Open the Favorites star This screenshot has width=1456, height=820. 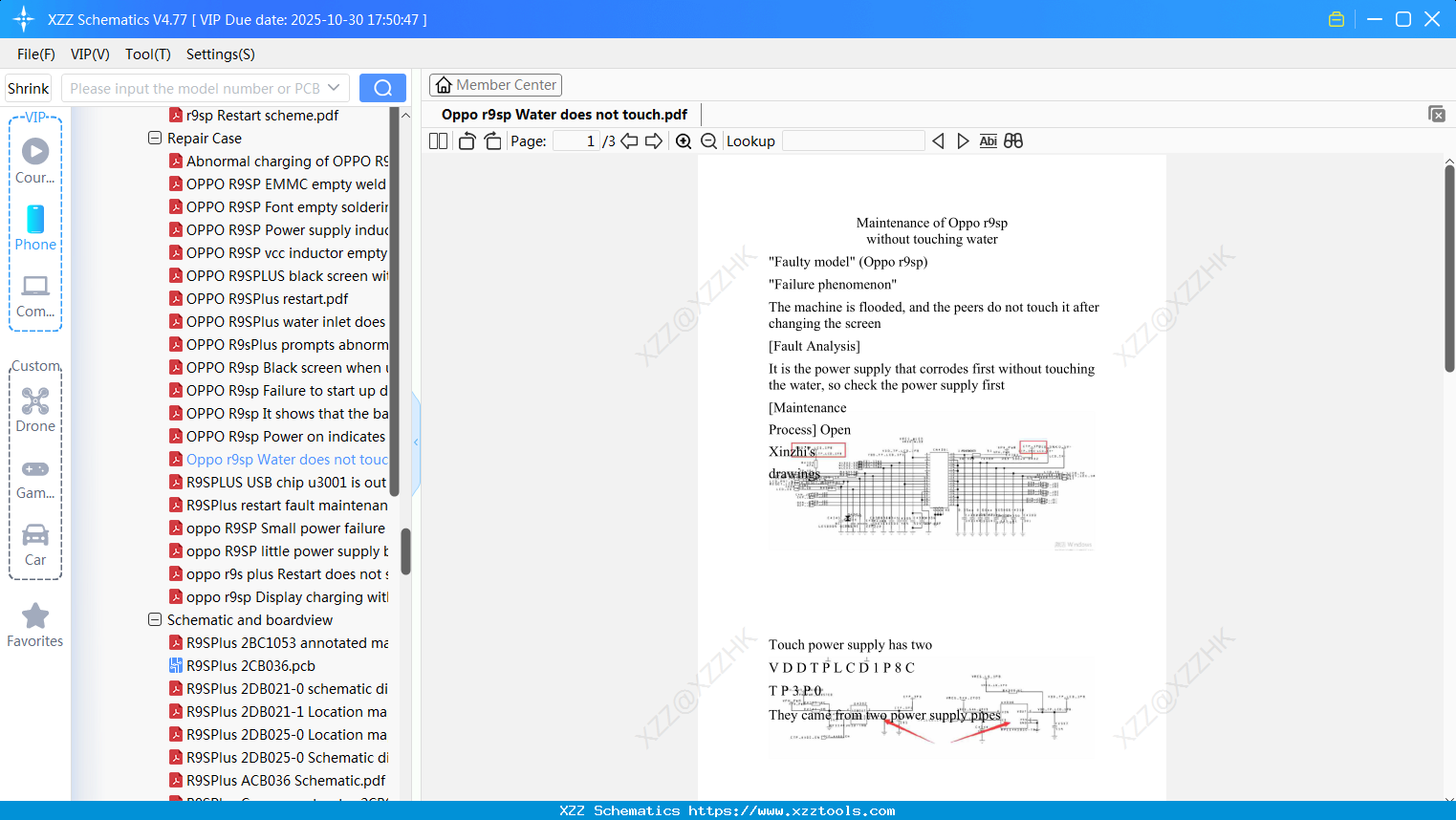pyautogui.click(x=35, y=625)
